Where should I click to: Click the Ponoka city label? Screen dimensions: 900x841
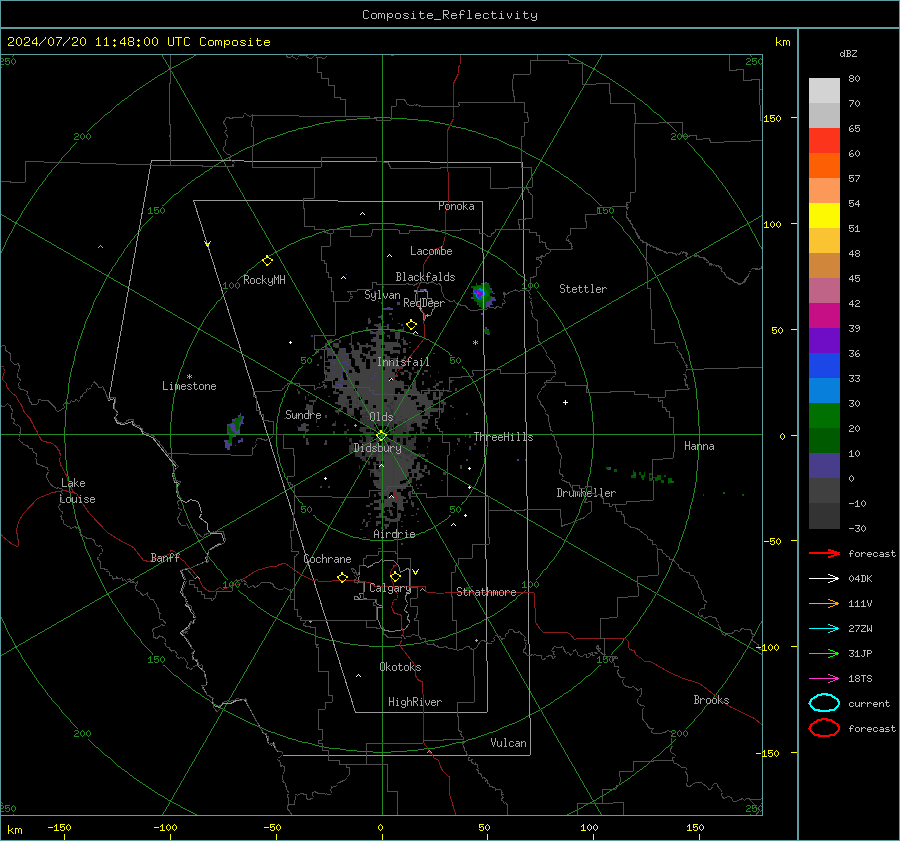456,206
